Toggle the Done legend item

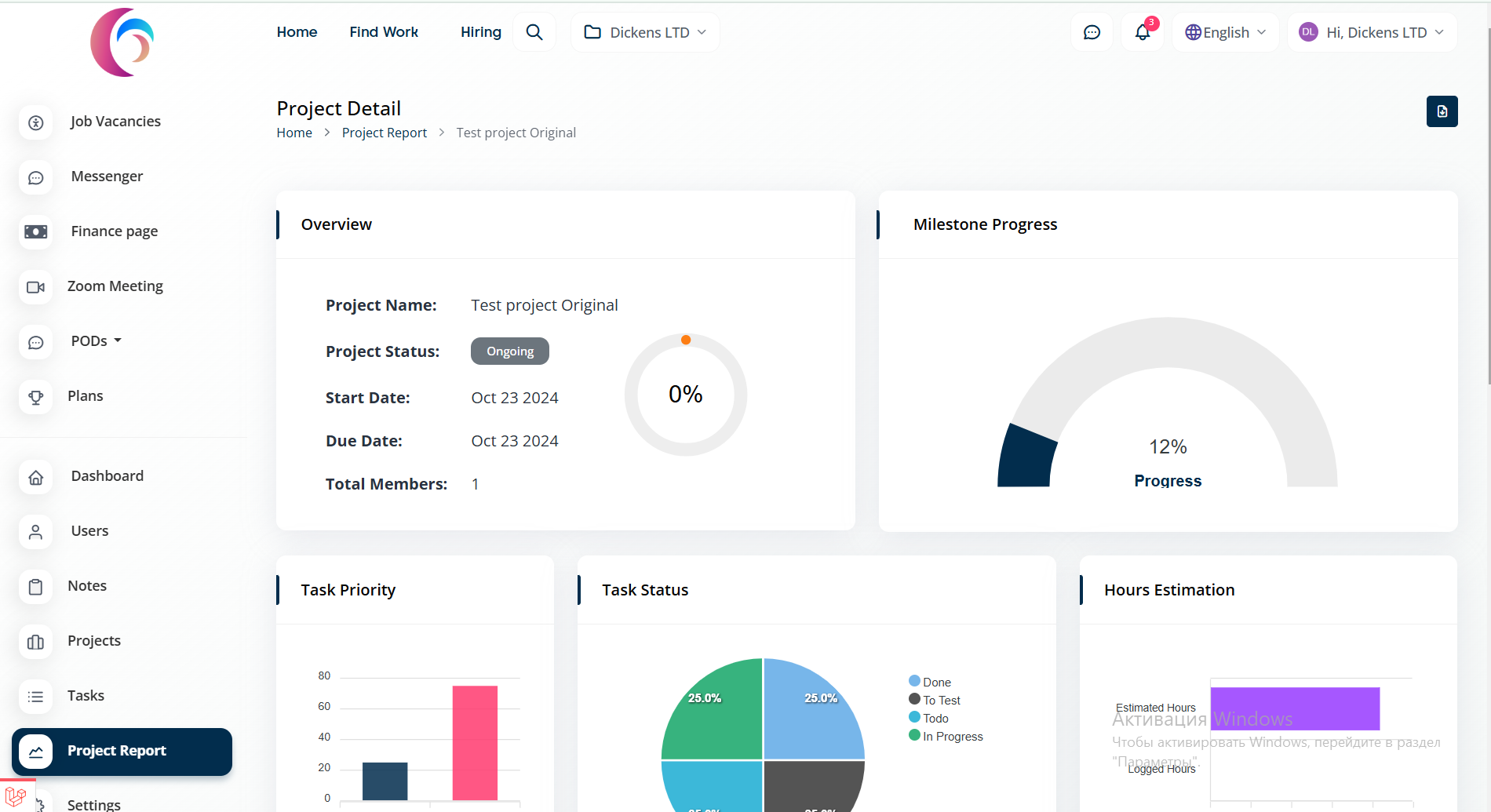[x=930, y=682]
